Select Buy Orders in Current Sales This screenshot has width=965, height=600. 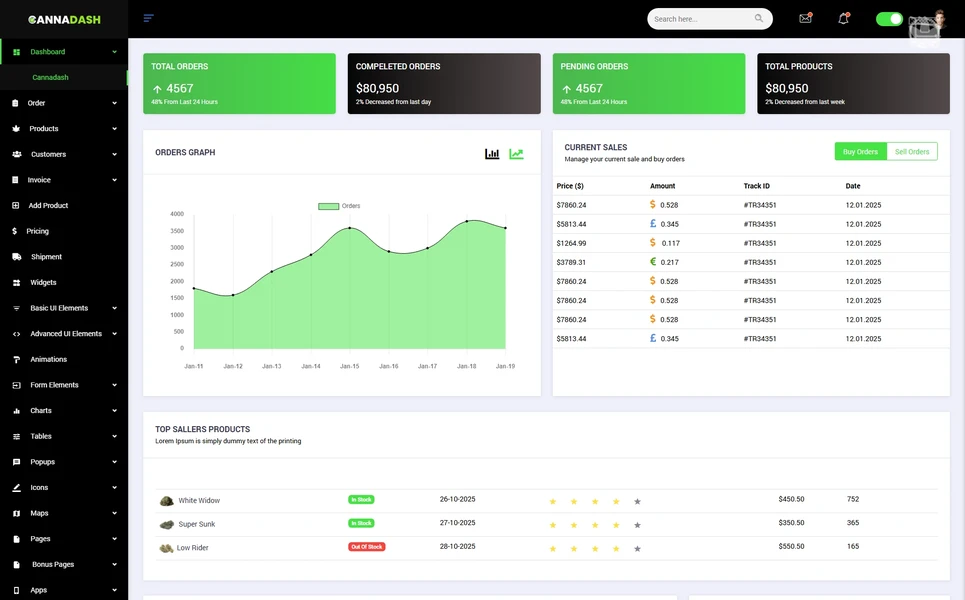(860, 151)
